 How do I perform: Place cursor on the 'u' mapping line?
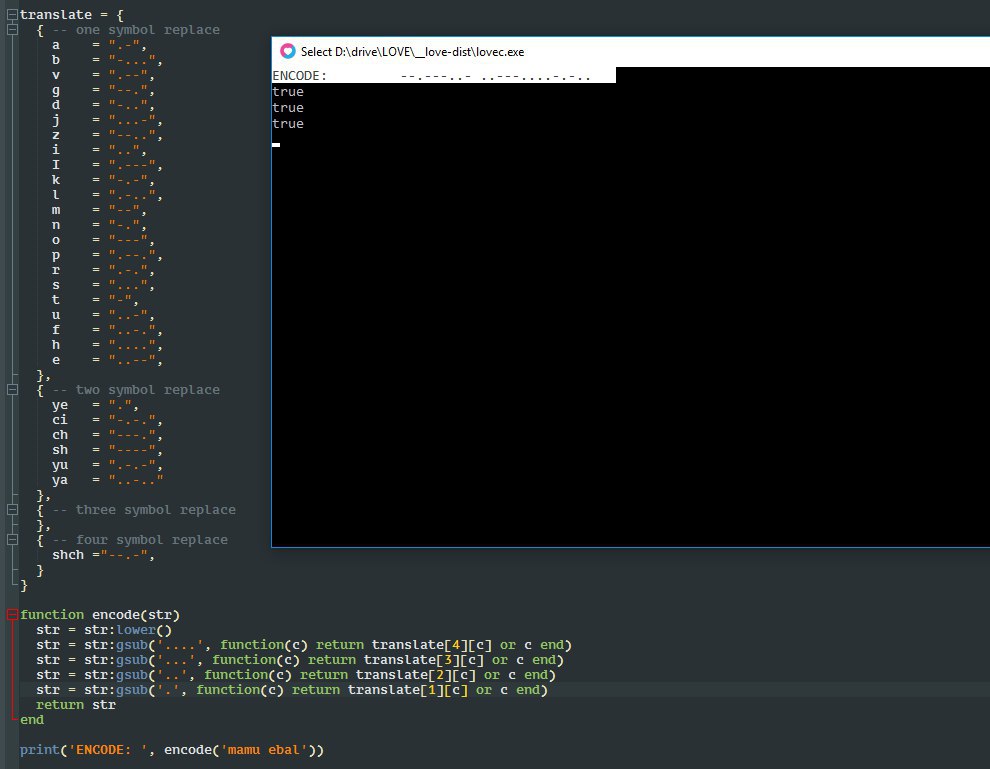tap(103, 315)
